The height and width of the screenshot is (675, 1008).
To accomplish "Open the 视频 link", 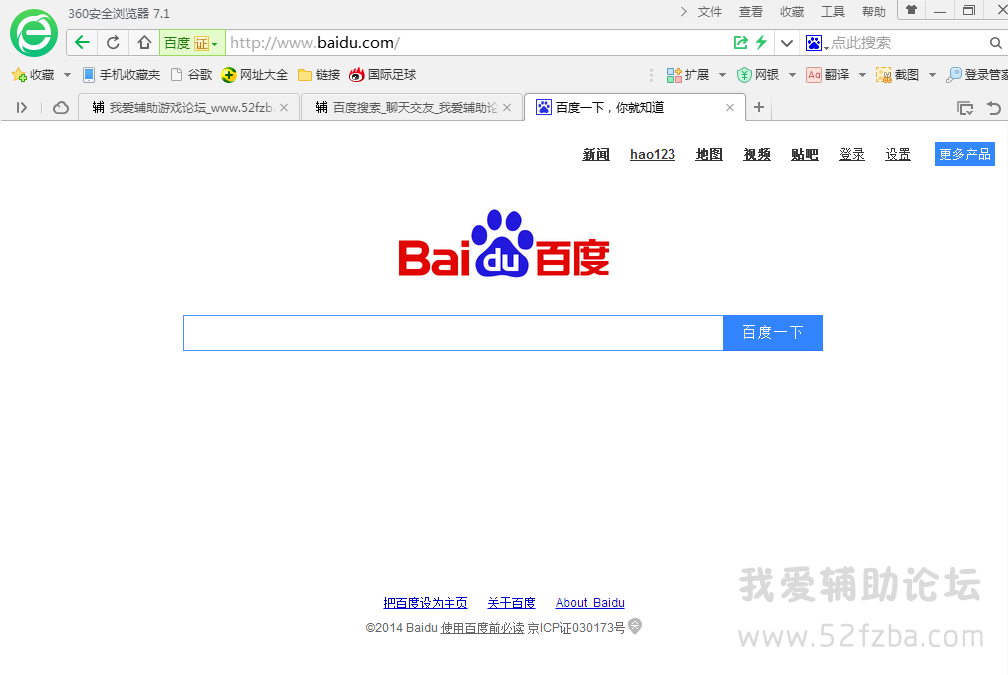I will (x=757, y=154).
